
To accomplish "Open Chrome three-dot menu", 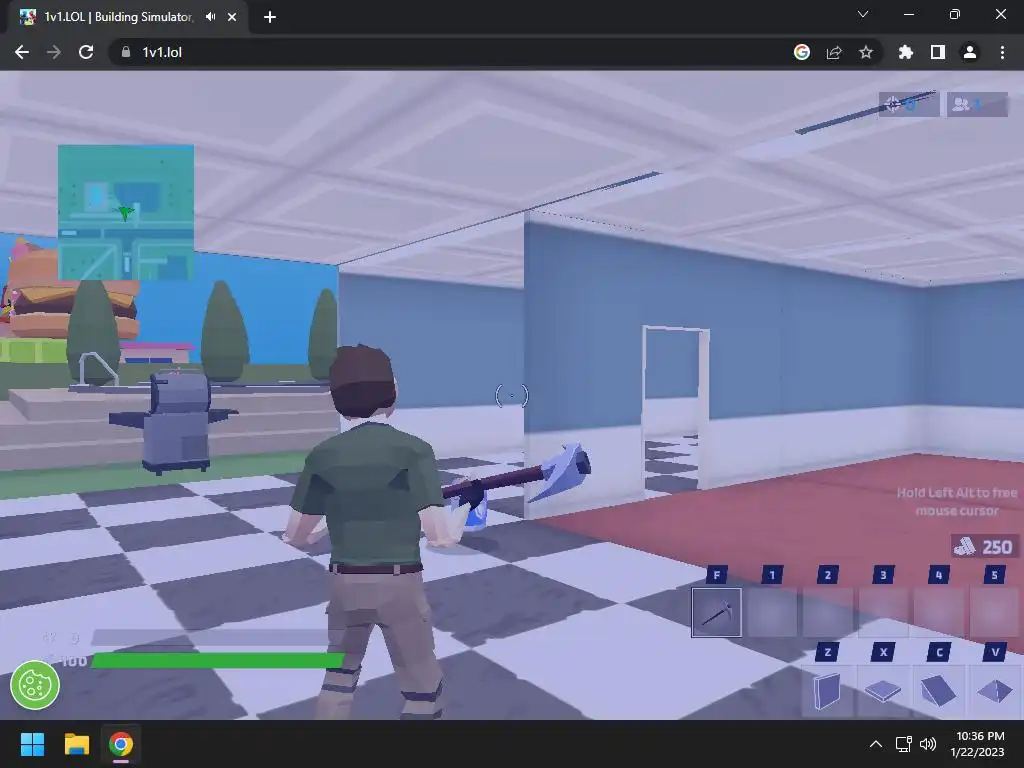I will [x=1002, y=52].
